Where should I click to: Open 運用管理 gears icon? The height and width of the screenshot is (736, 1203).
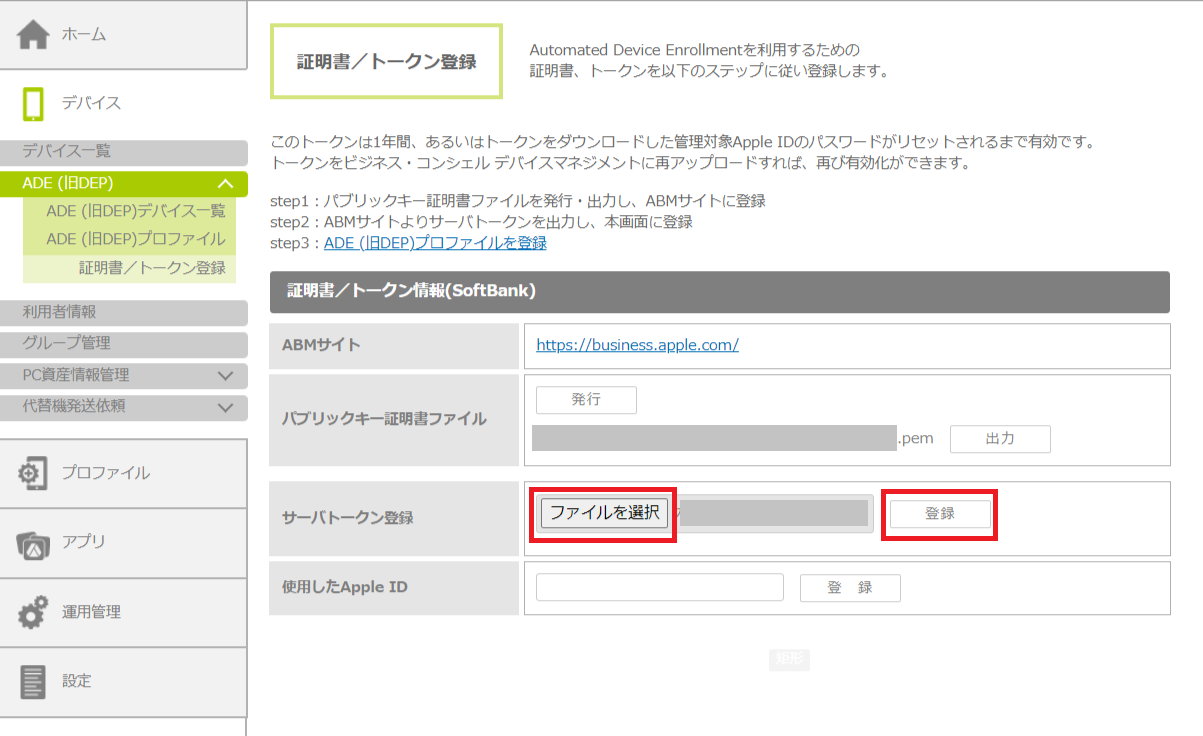click(x=32, y=612)
